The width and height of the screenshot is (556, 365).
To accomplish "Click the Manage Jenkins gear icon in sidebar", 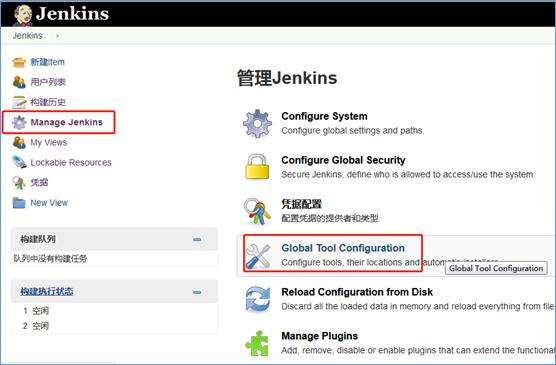I will (19, 122).
